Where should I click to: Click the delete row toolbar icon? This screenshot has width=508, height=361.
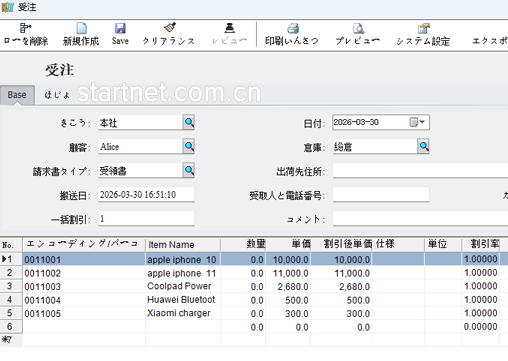(25, 28)
